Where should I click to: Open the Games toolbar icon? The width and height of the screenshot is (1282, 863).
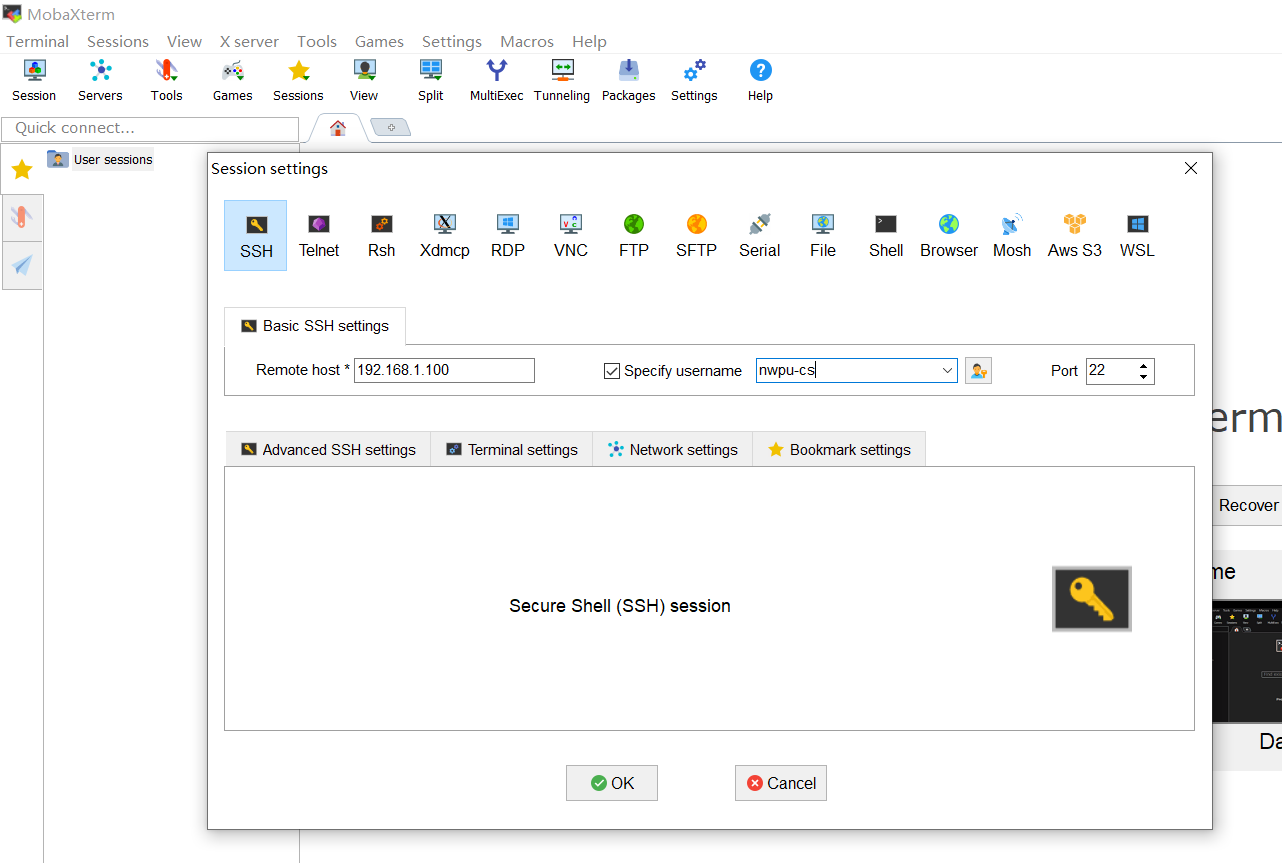[232, 81]
